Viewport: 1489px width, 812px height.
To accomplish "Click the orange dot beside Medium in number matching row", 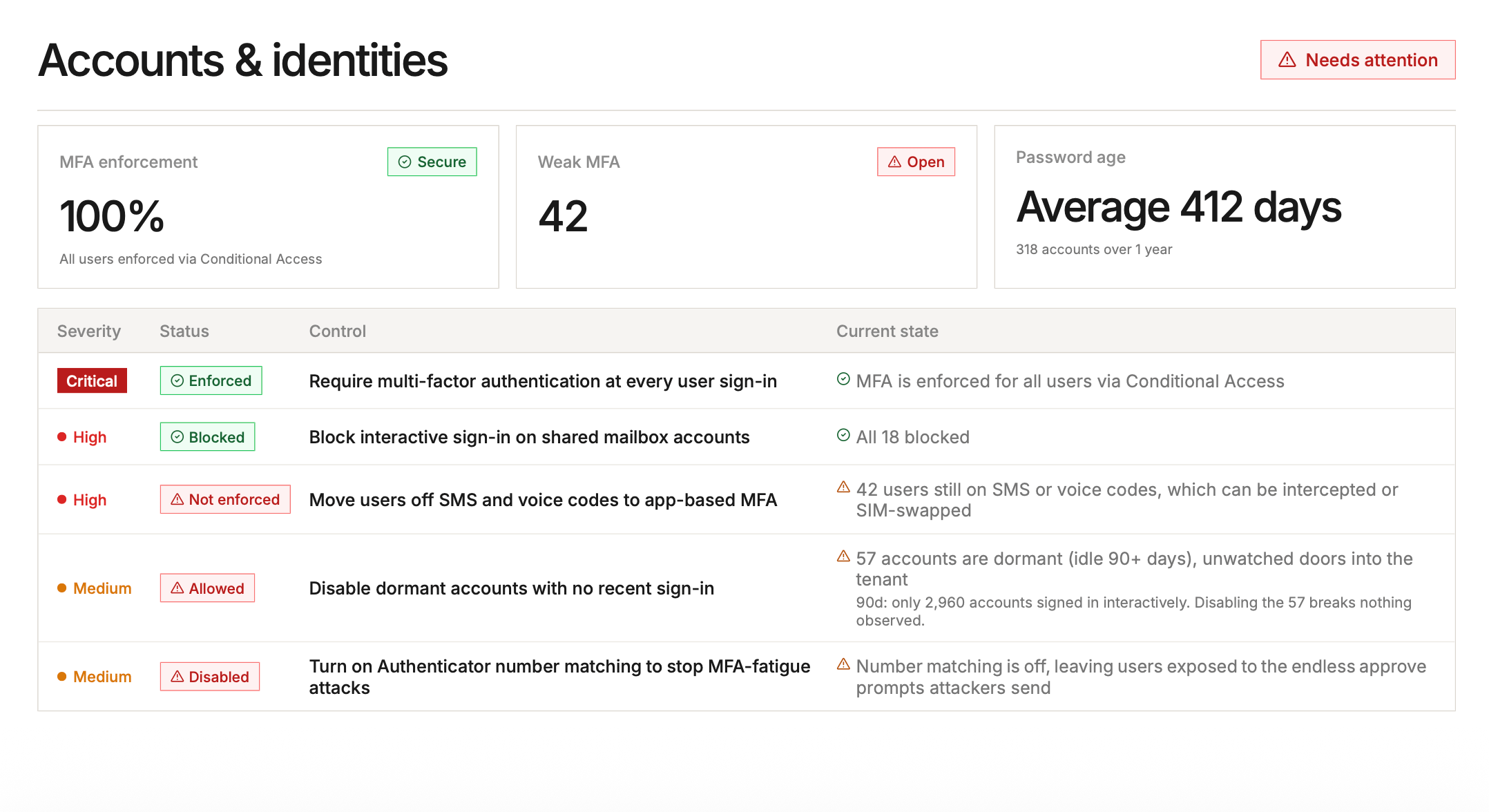I will coord(61,677).
